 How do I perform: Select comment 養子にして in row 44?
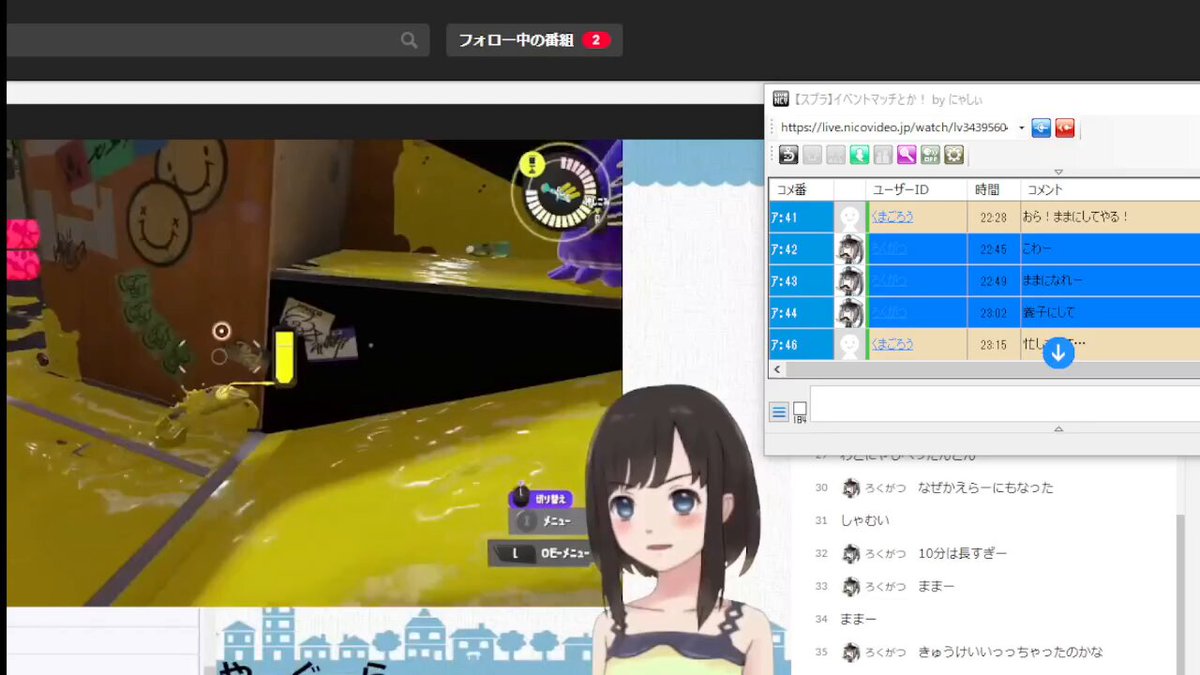click(1047, 312)
